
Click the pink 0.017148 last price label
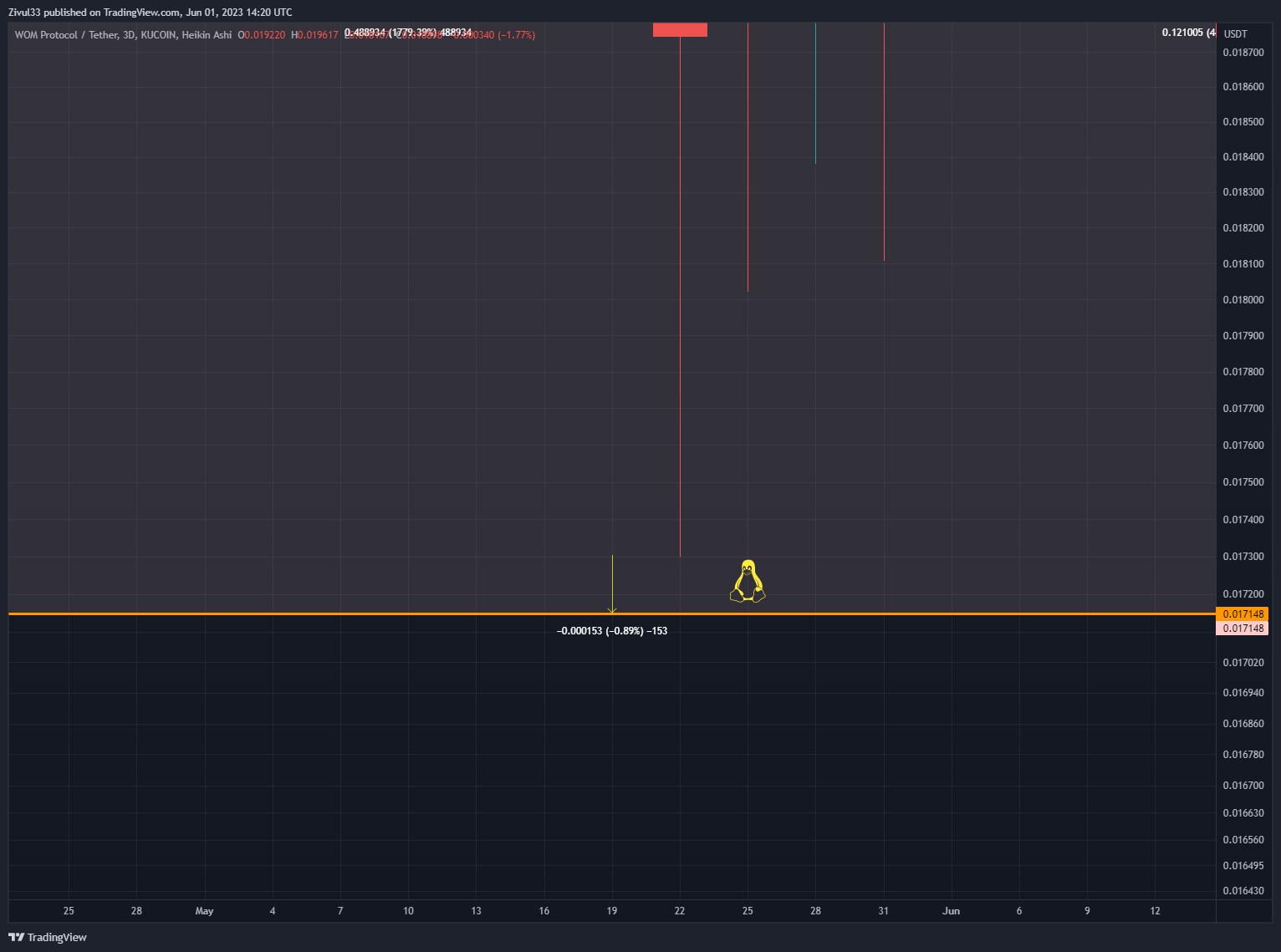1243,629
